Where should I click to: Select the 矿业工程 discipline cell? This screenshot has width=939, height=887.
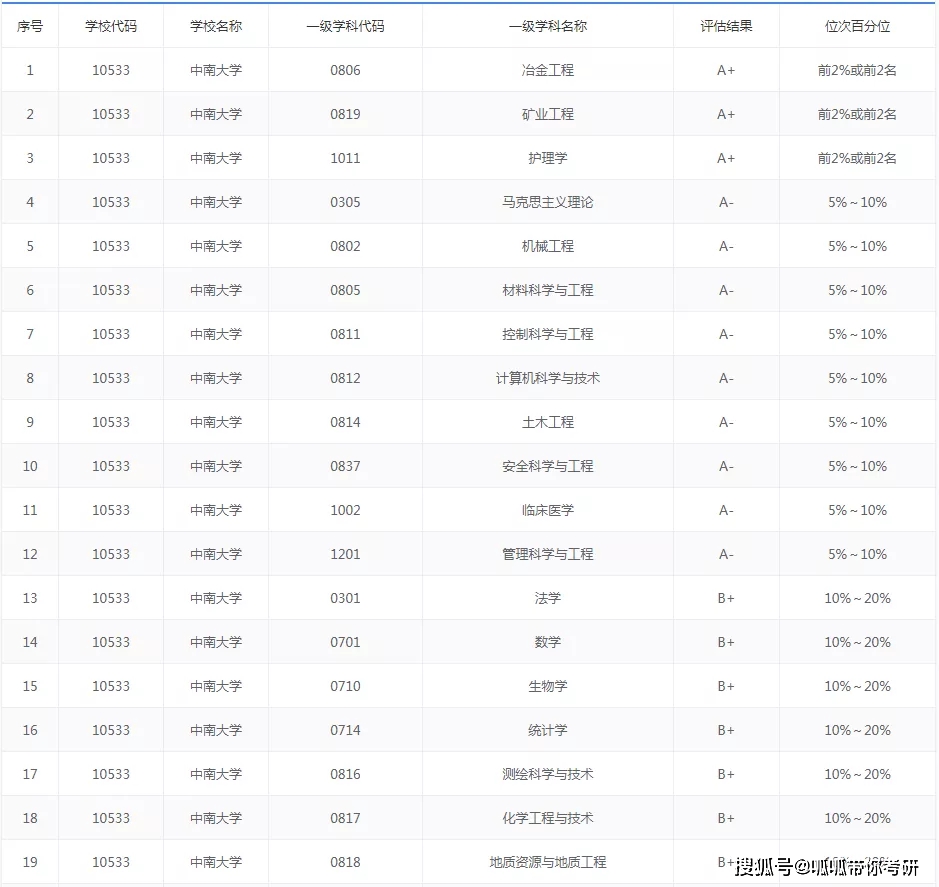tap(547, 114)
